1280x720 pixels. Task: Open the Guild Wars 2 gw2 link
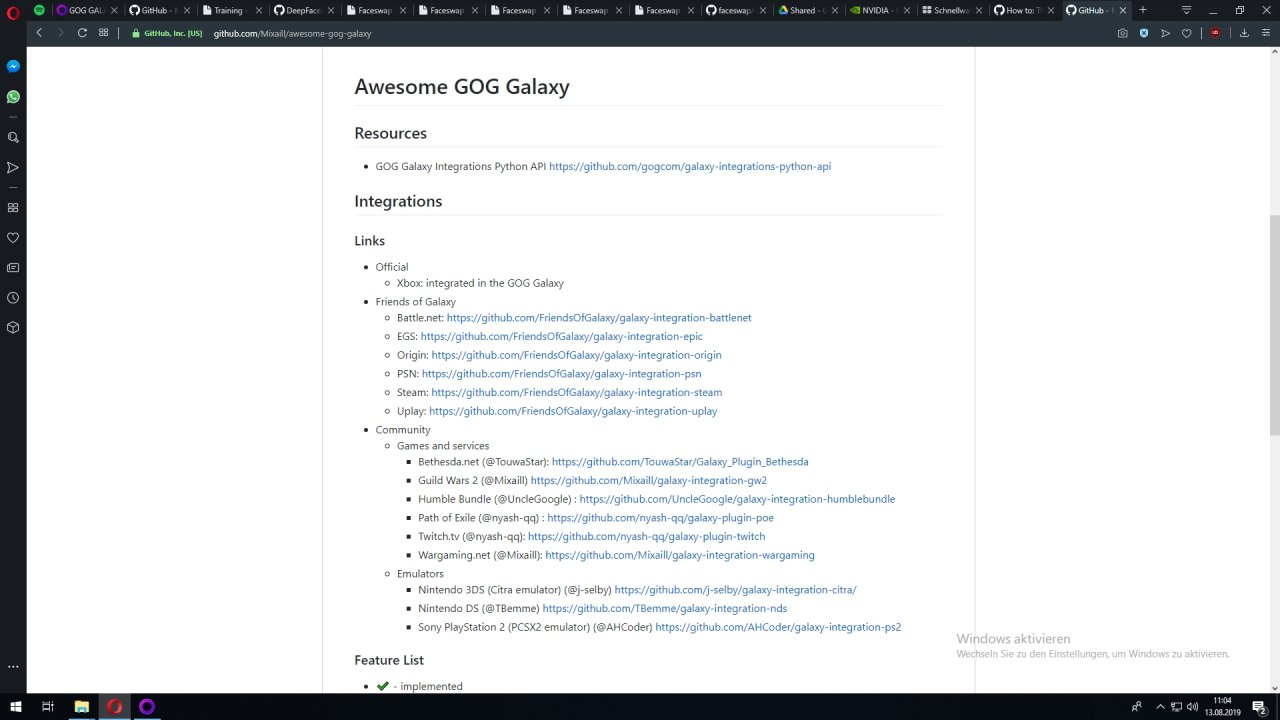click(649, 481)
